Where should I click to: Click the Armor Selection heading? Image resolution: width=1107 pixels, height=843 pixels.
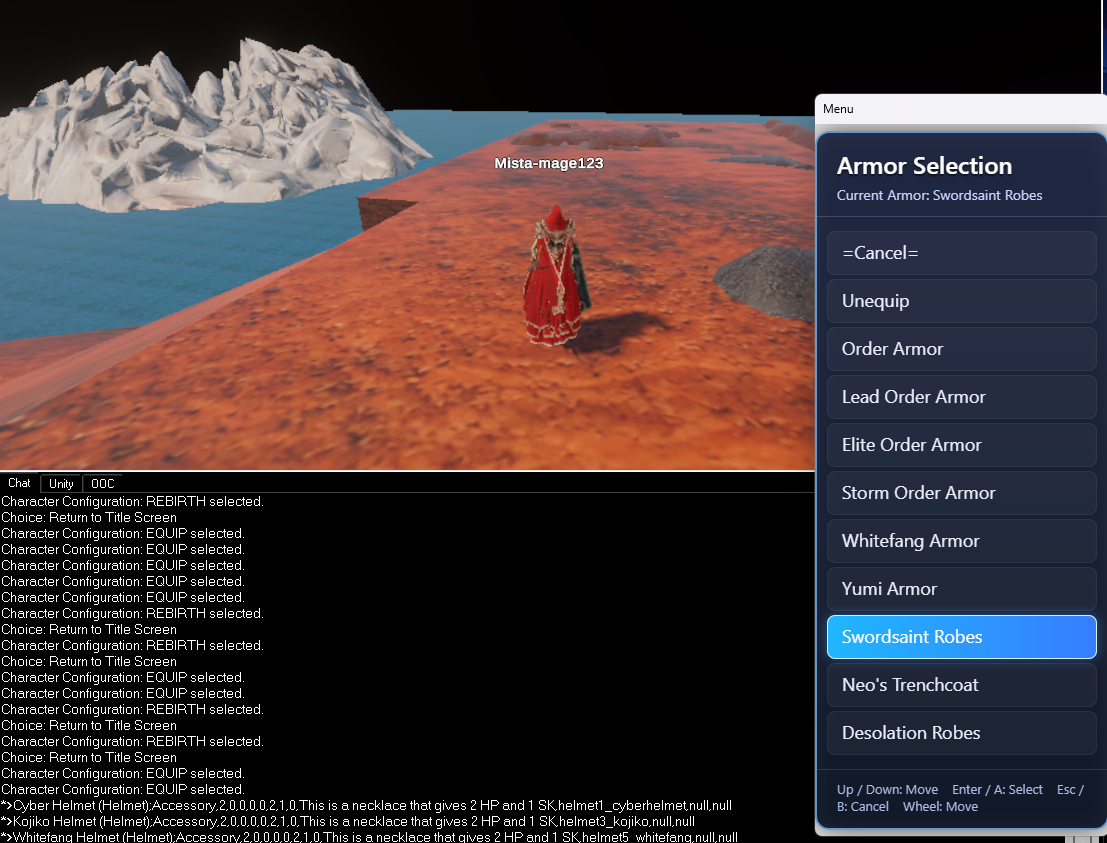[x=924, y=166]
